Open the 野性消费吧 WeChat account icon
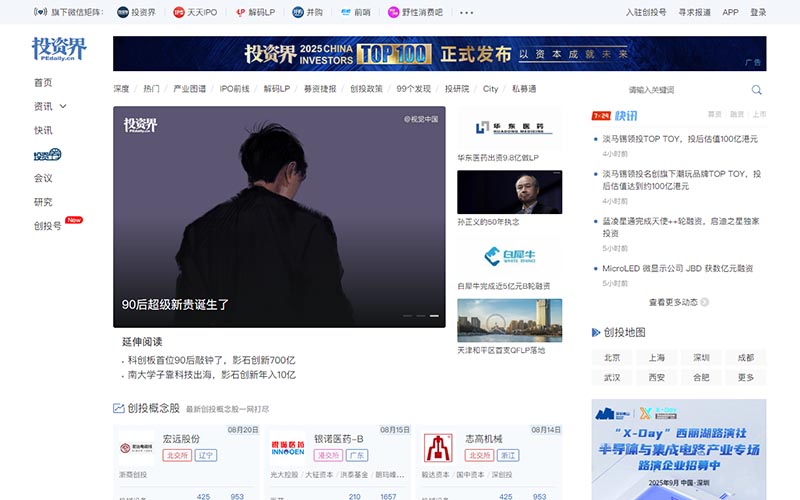The width and height of the screenshot is (800, 500). point(393,12)
